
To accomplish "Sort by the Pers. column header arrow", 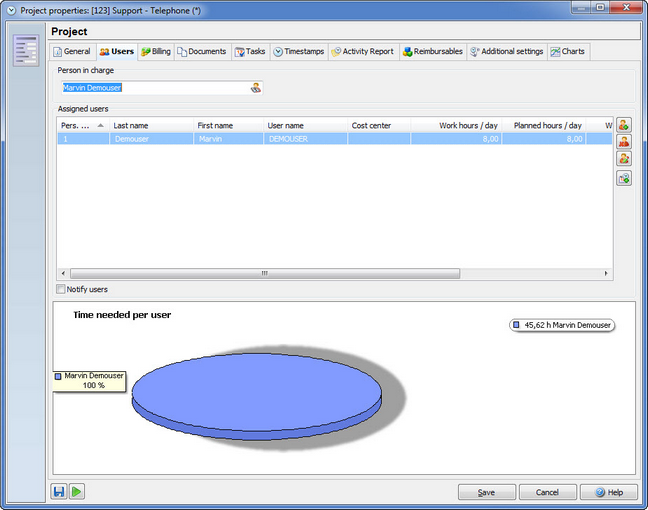I will click(x=100, y=125).
